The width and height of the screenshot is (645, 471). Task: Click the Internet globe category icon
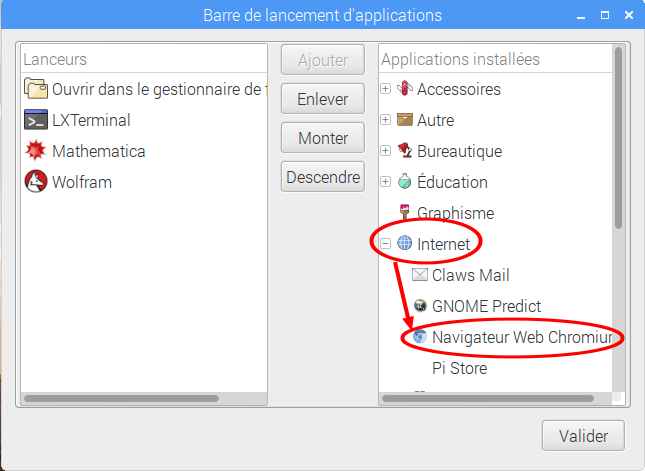point(404,243)
